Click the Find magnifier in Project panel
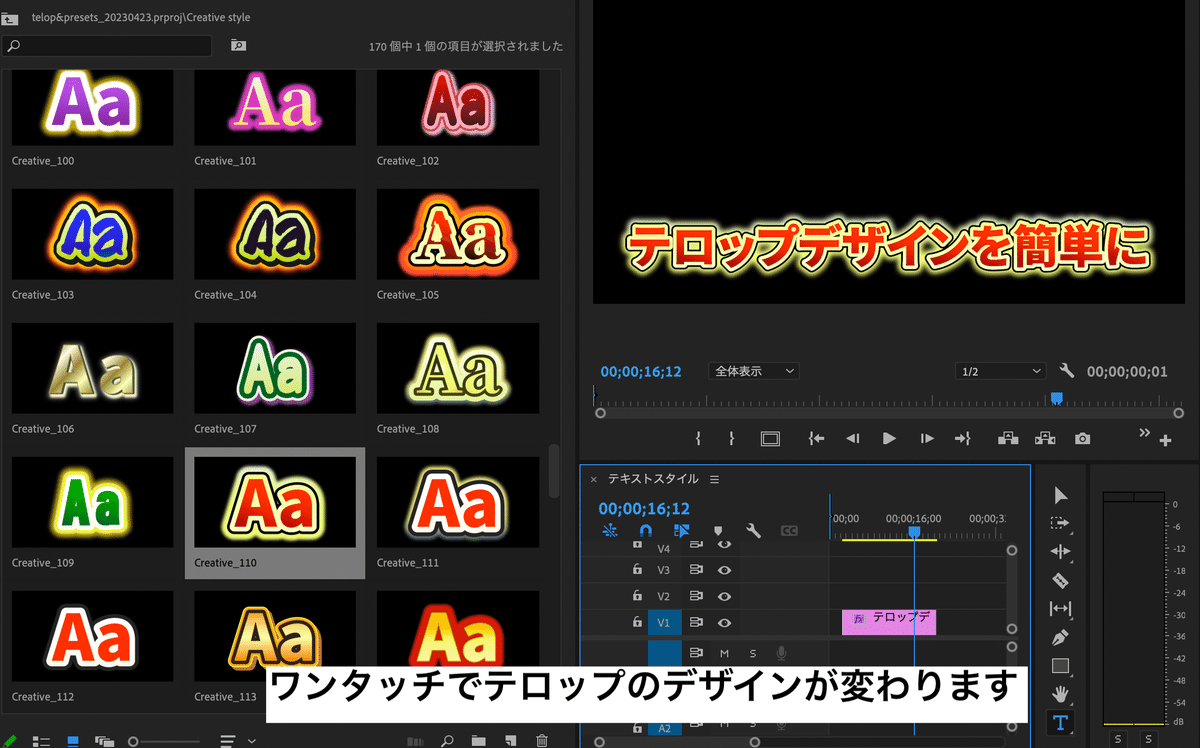The image size is (1200, 748). (x=448, y=741)
